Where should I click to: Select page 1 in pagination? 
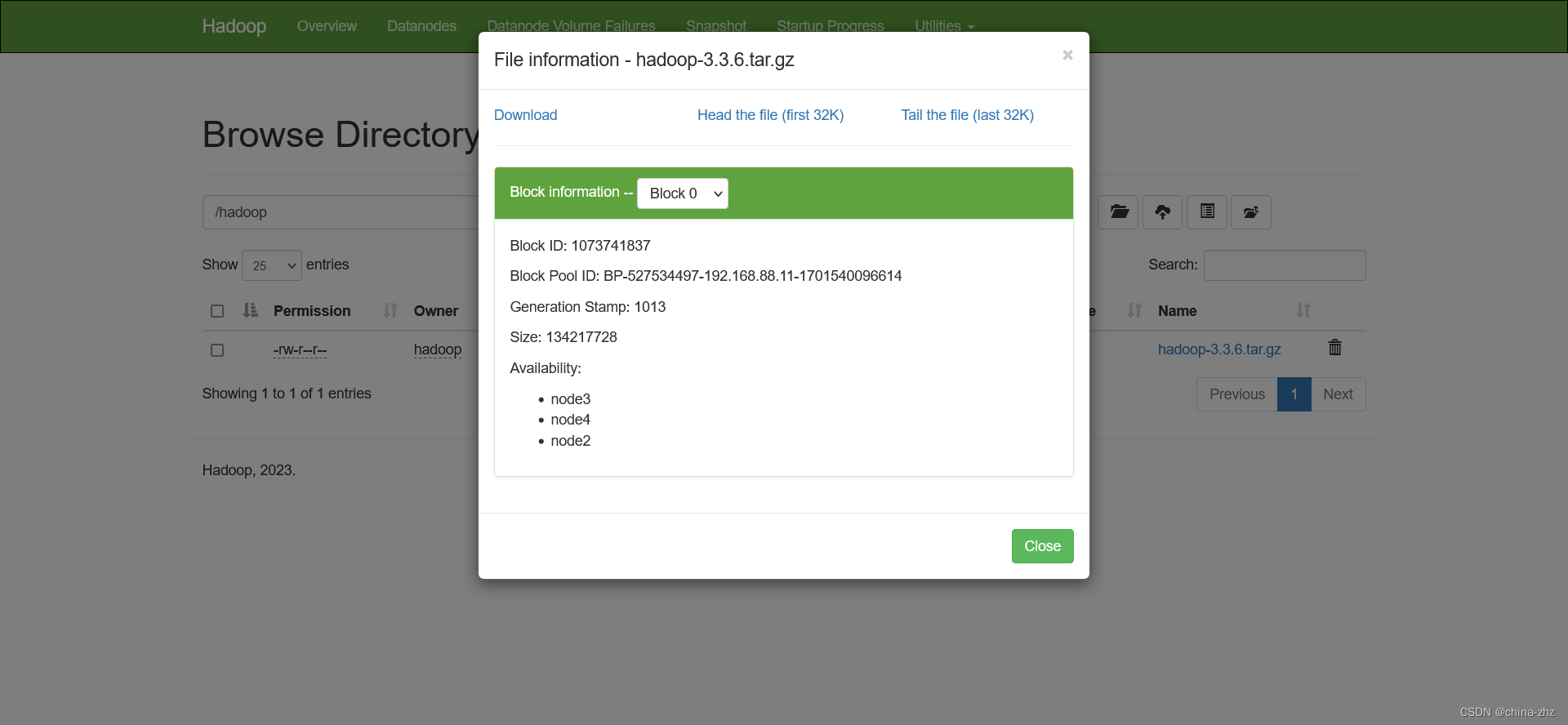(x=1294, y=394)
